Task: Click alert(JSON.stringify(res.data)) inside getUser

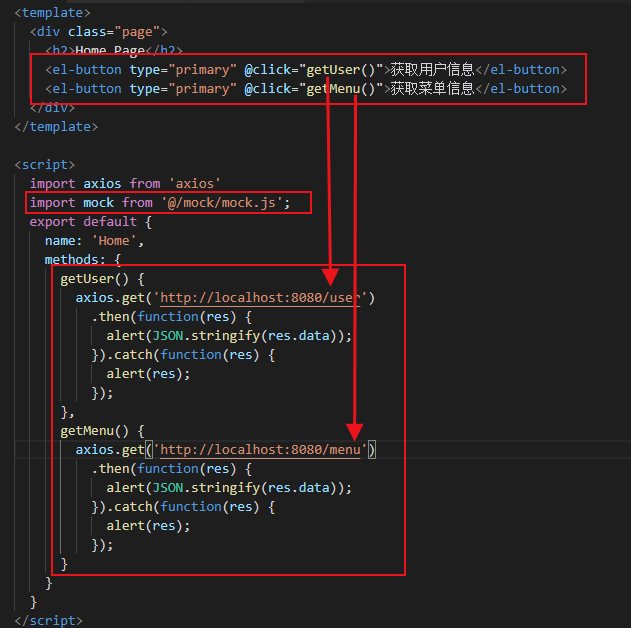Action: (229, 336)
